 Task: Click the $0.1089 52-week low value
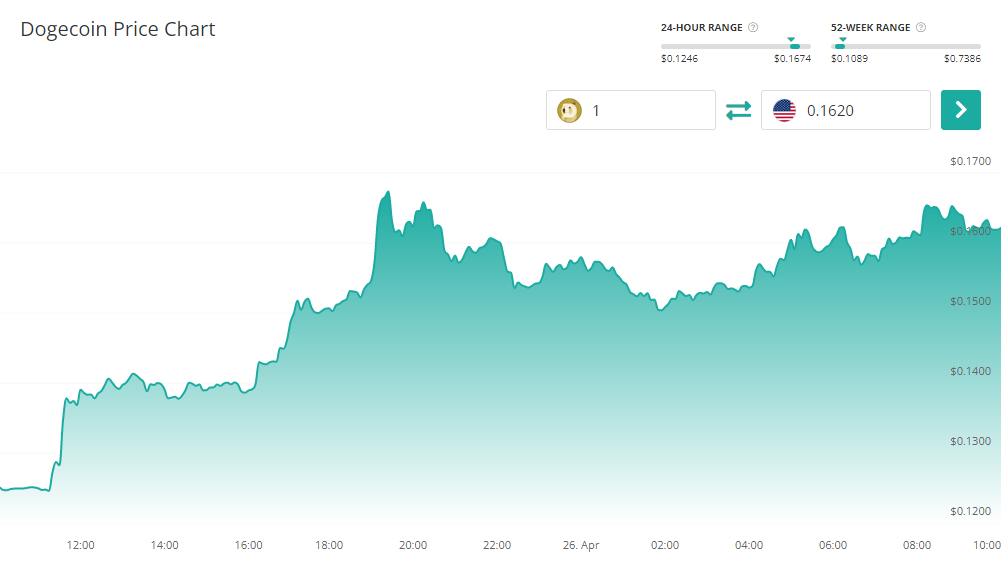point(849,58)
